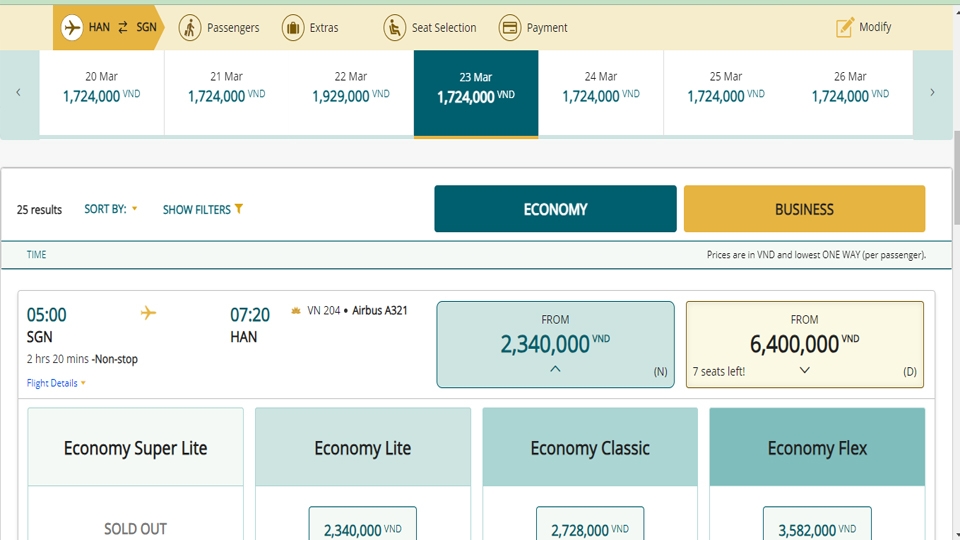Viewport: 960px width, 540px height.
Task: Expand the 6,400,000 VND business fares
Action: [x=804, y=369]
